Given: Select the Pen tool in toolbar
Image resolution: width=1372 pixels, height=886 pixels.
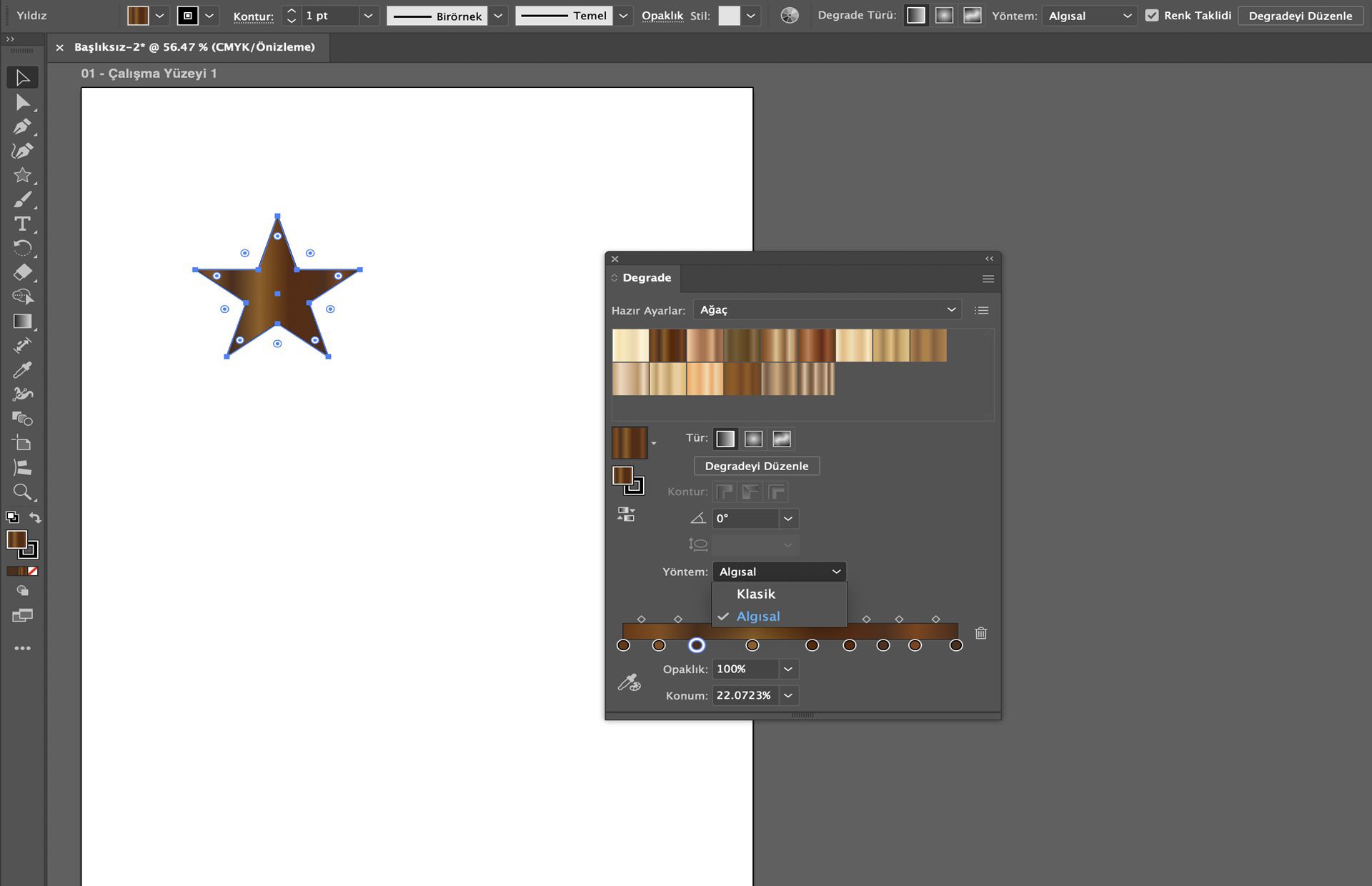Looking at the screenshot, I should 22,126.
